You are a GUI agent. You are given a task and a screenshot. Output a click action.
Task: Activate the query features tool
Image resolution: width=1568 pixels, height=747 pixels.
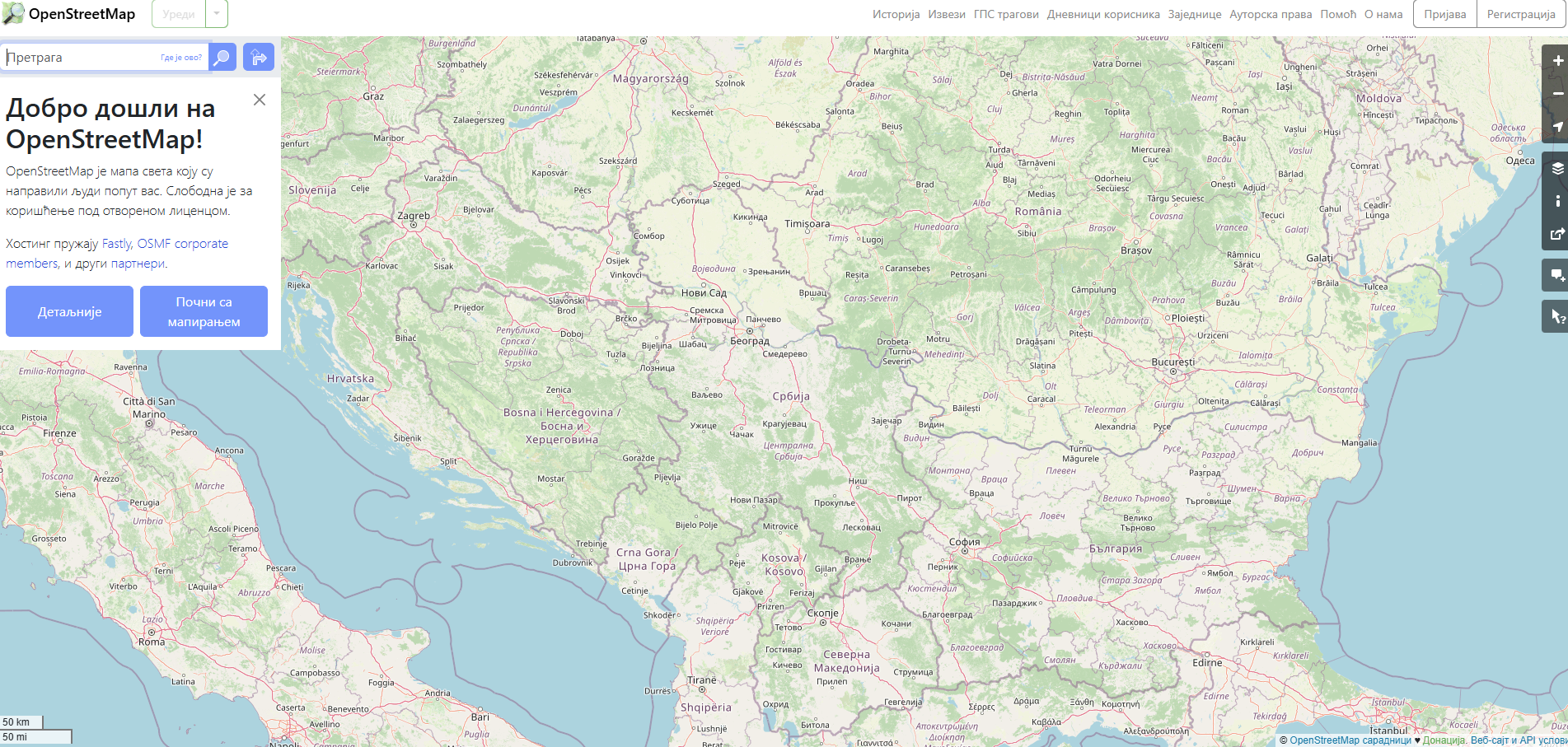(1556, 316)
